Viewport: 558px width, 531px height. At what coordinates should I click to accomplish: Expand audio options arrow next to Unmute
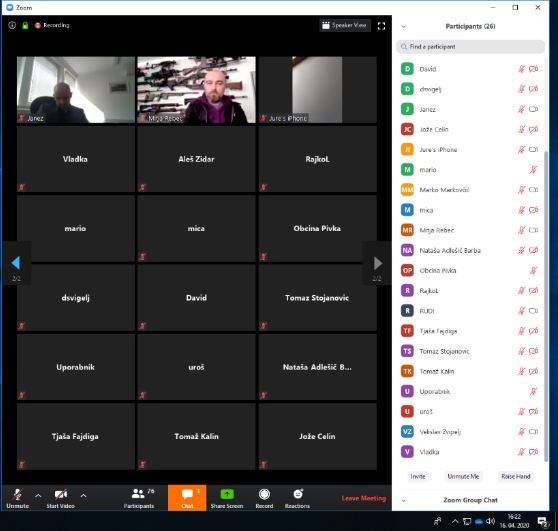coord(38,495)
